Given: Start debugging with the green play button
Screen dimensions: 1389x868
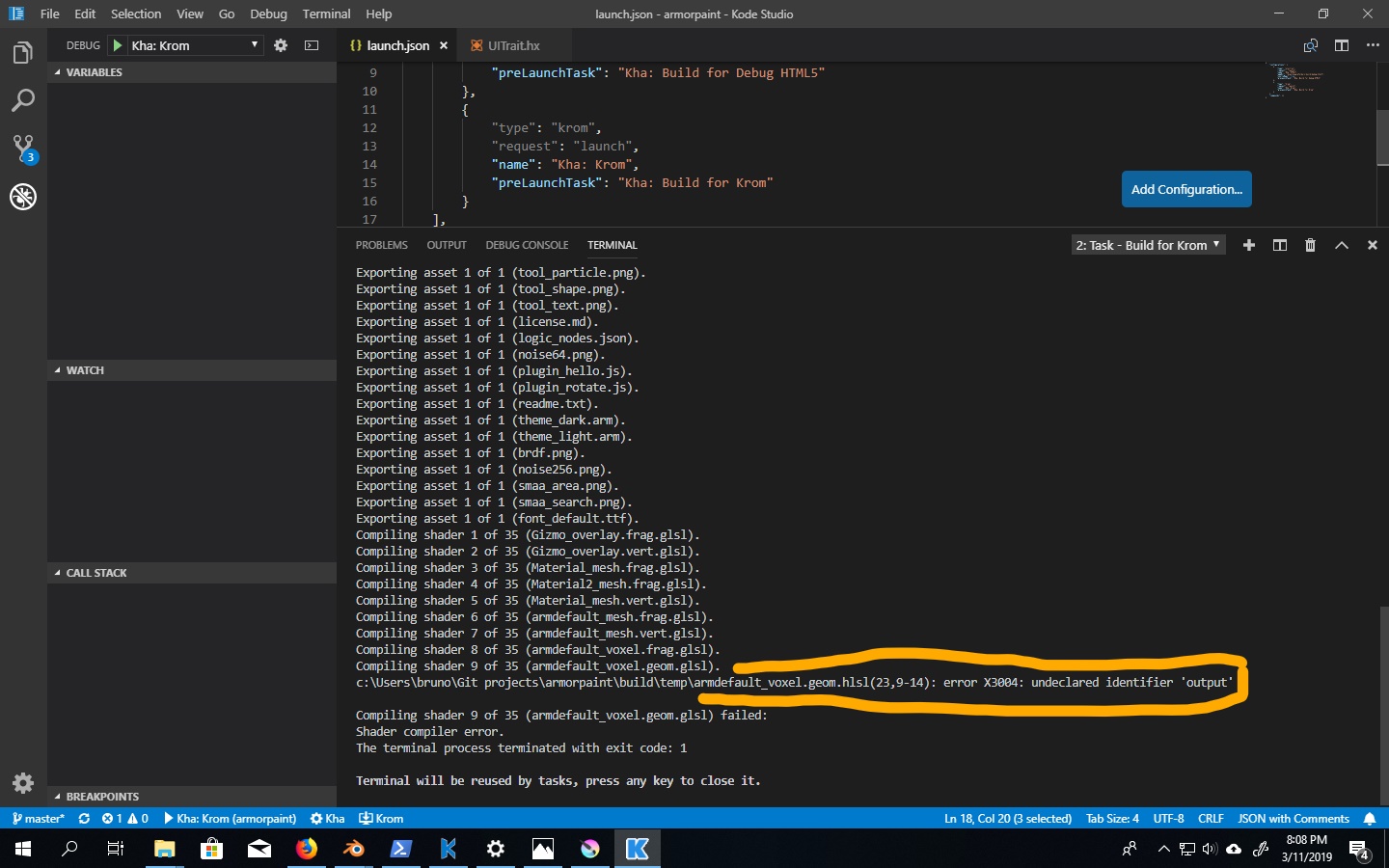Looking at the screenshot, I should click(116, 44).
